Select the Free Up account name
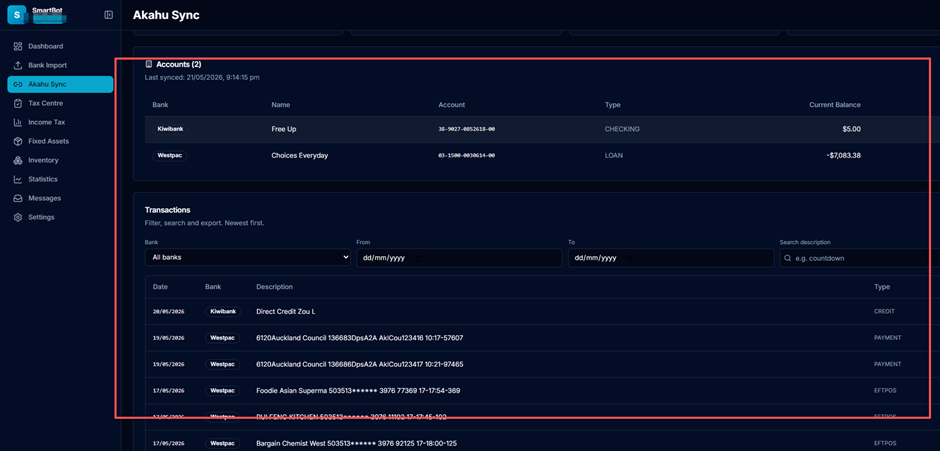940x451 pixels. (284, 129)
